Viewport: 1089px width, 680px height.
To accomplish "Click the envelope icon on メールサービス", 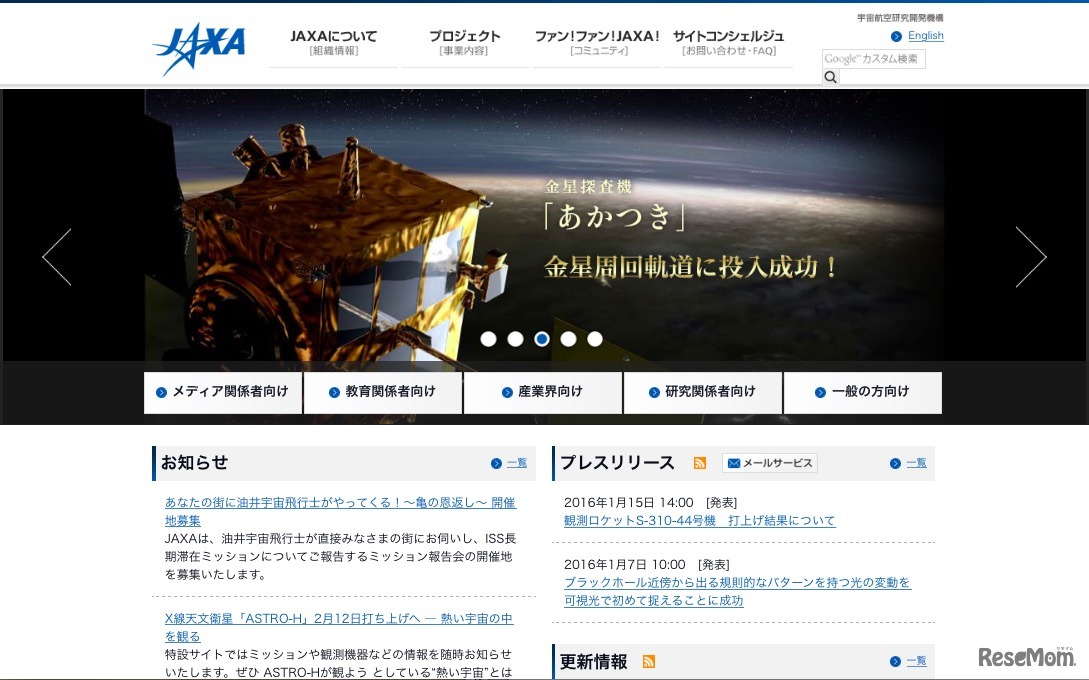I will [x=734, y=463].
